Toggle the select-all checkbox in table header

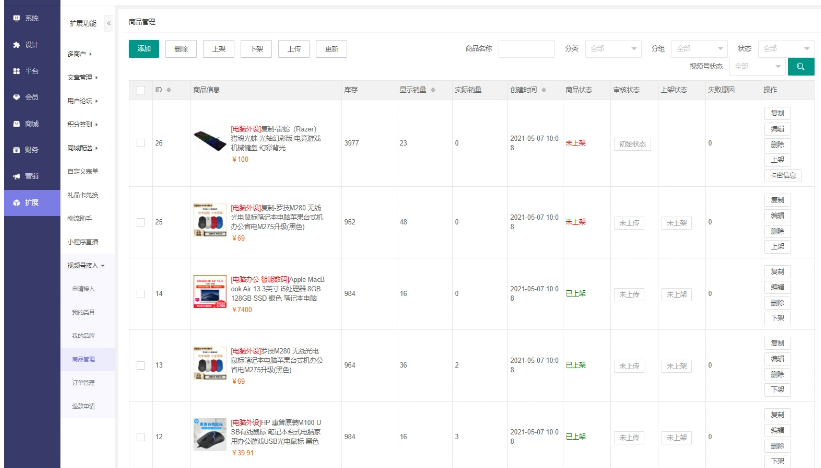point(140,90)
